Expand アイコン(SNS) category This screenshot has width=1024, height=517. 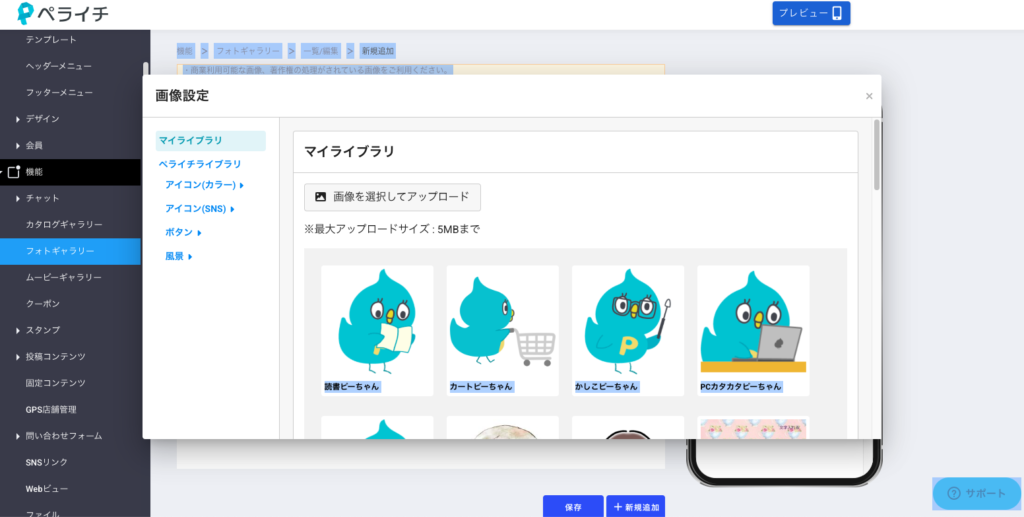pos(199,208)
